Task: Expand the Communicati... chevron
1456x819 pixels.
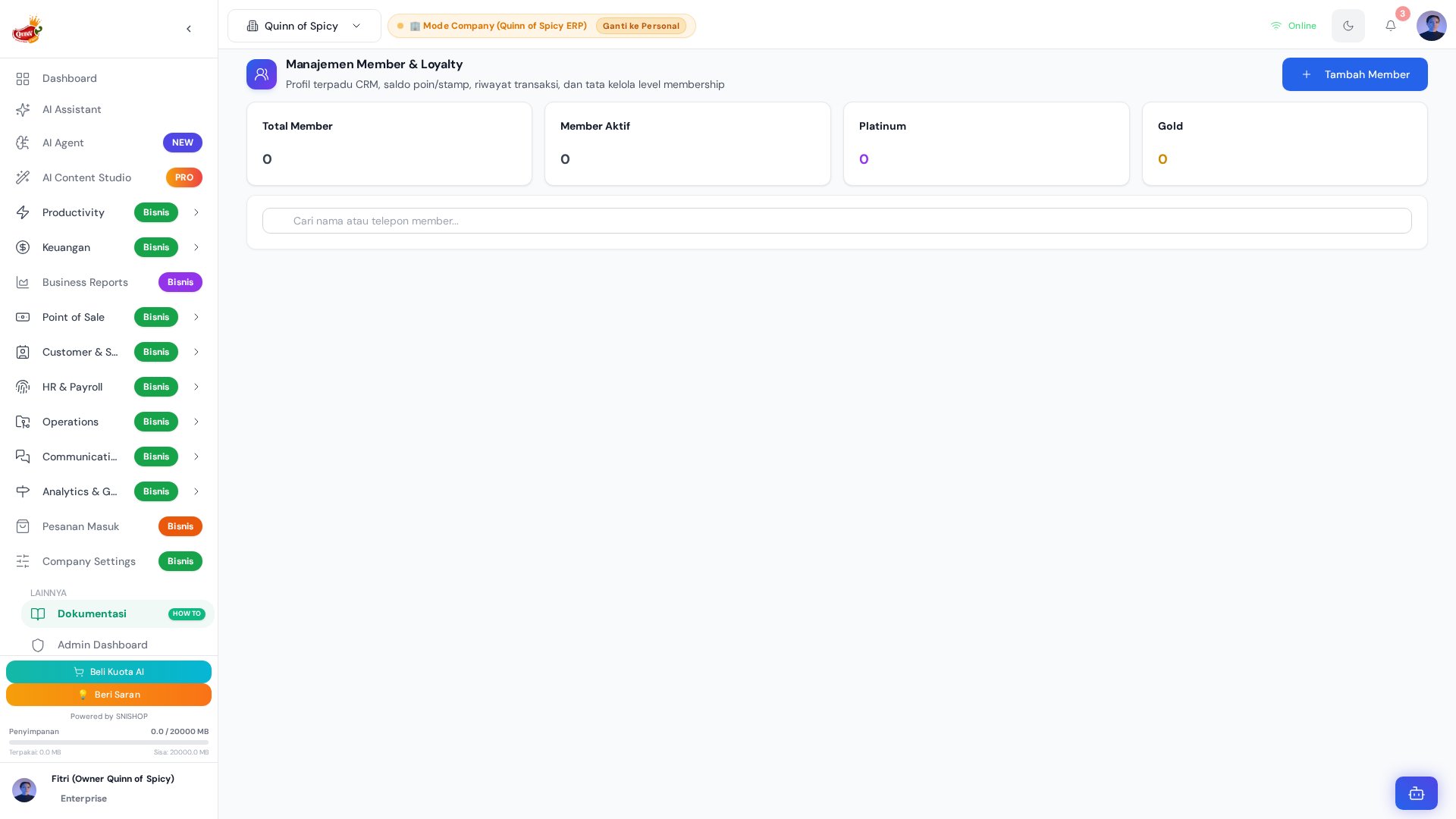Action: point(196,457)
